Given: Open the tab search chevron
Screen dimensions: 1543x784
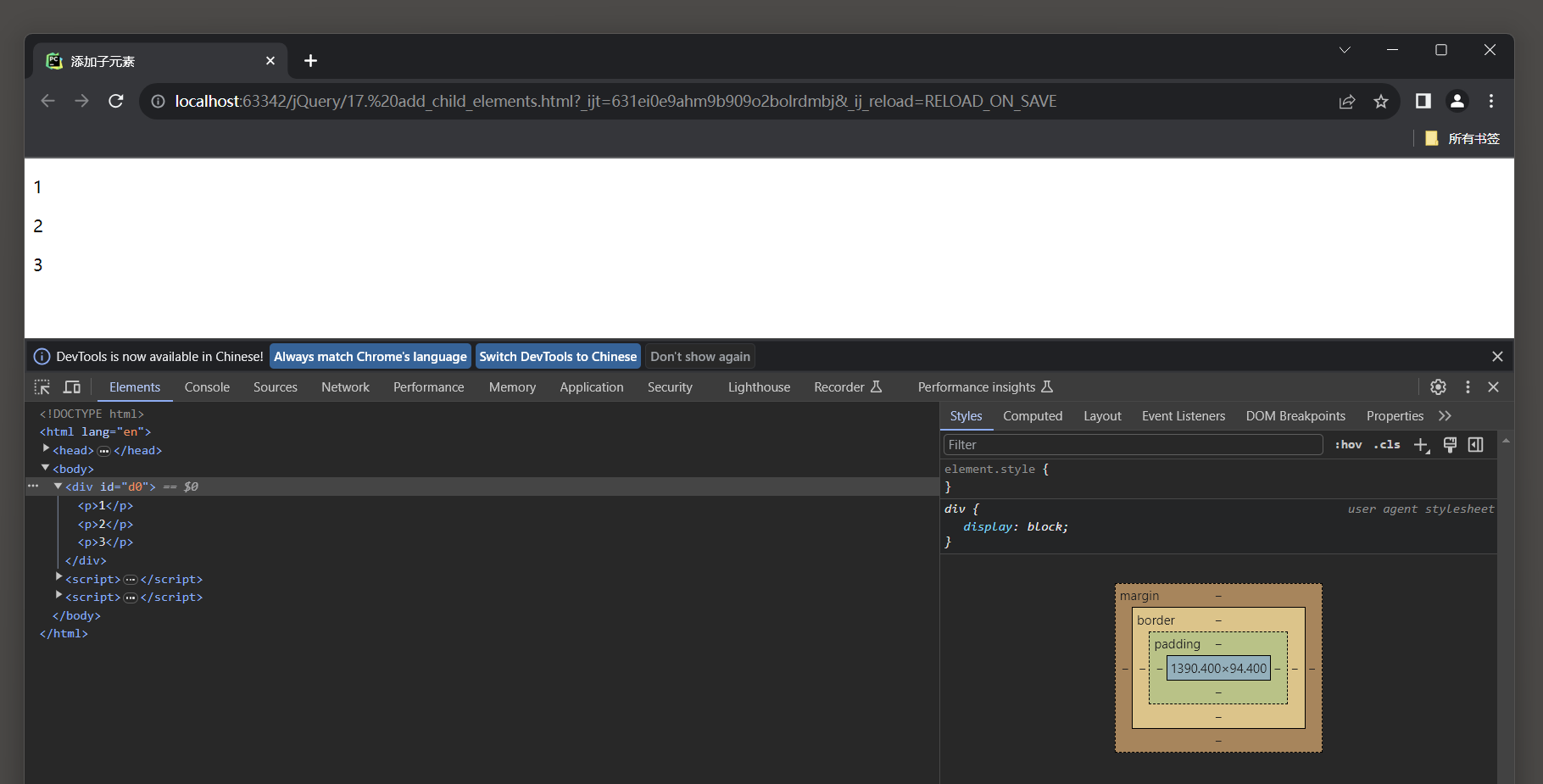Looking at the screenshot, I should [x=1345, y=50].
